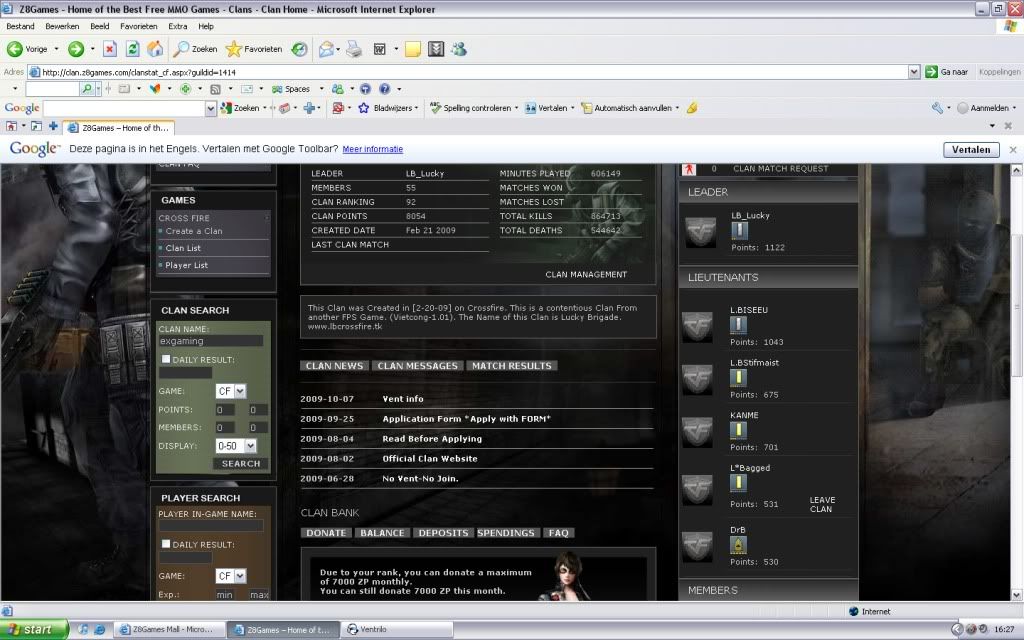Click the Mail envelope icon

tap(325, 48)
